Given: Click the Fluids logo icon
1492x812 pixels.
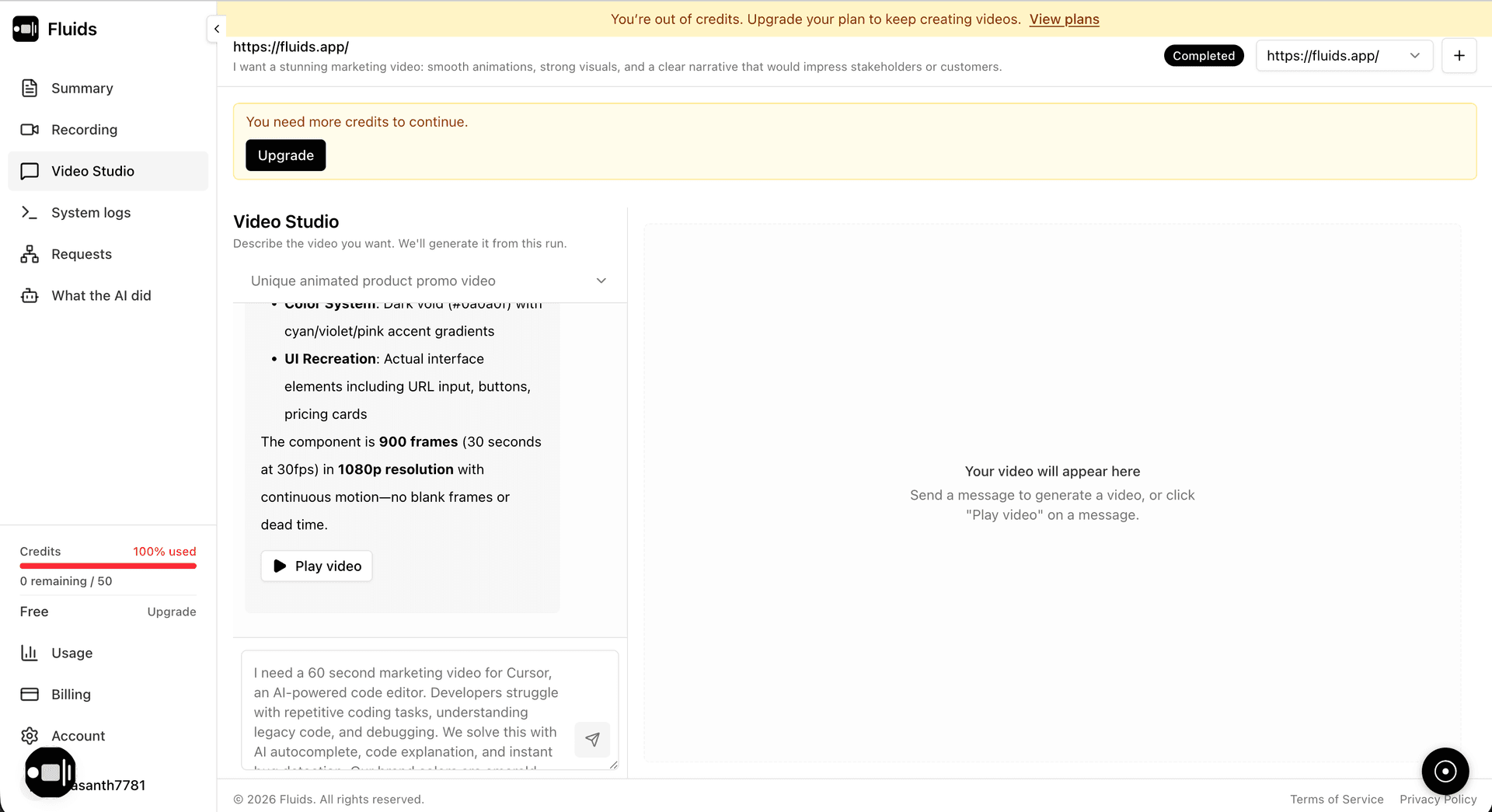Looking at the screenshot, I should pyautogui.click(x=26, y=29).
